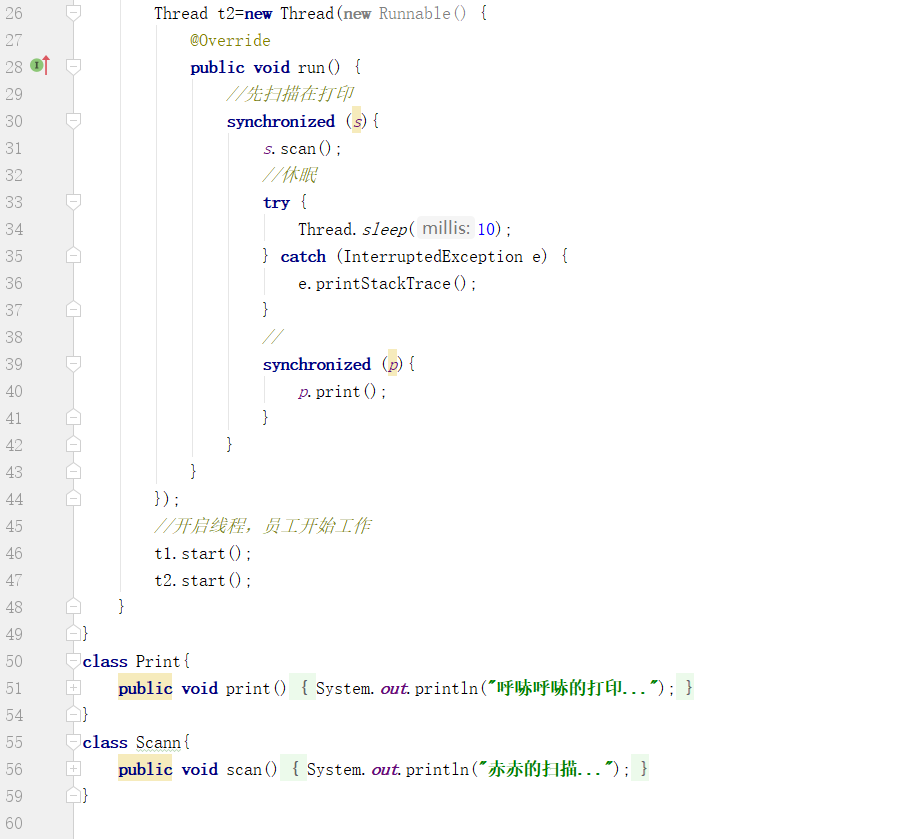The height and width of the screenshot is (839, 903).
Task: Click fold end marker on line 37
Action: [x=73, y=310]
